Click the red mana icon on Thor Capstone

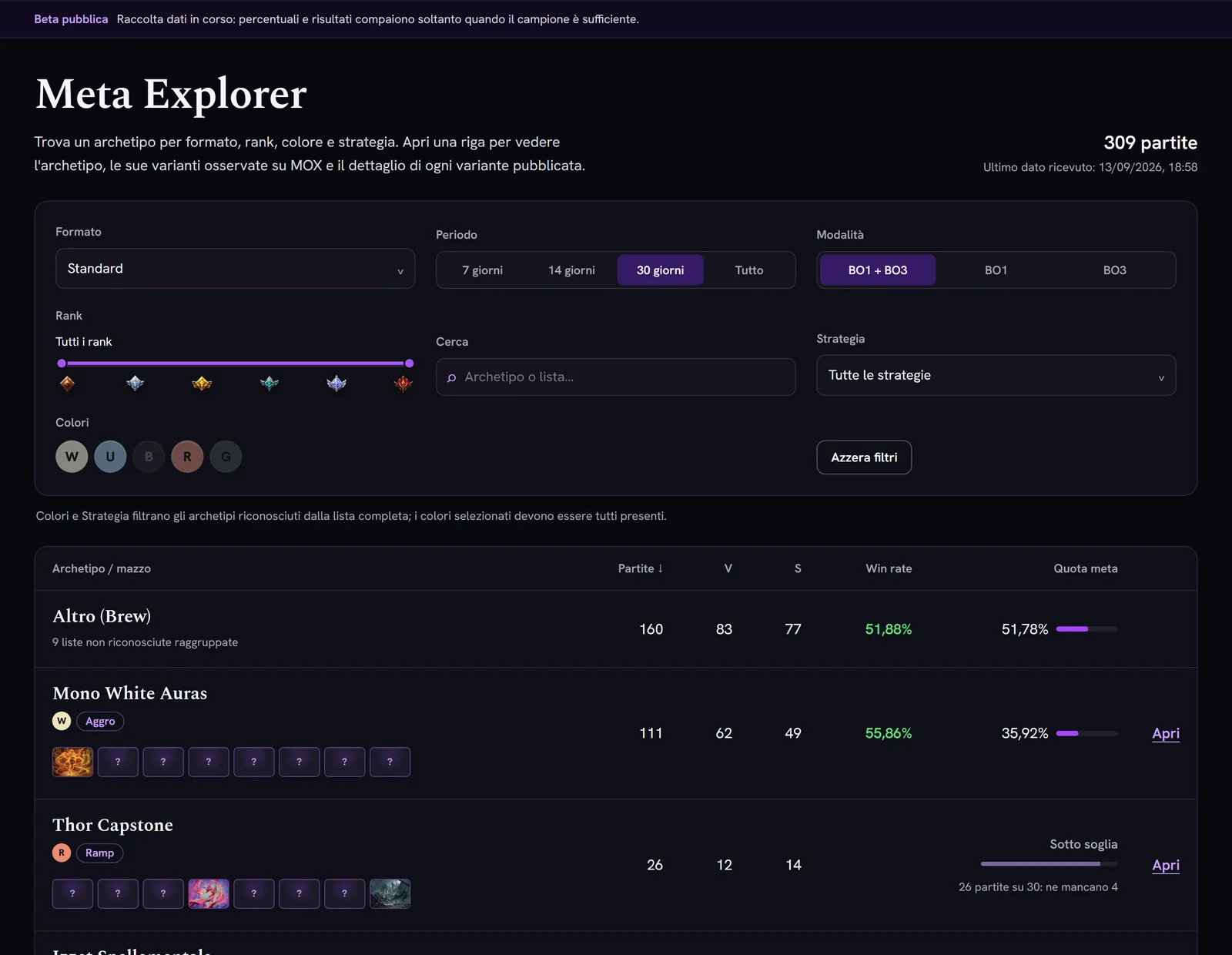62,853
